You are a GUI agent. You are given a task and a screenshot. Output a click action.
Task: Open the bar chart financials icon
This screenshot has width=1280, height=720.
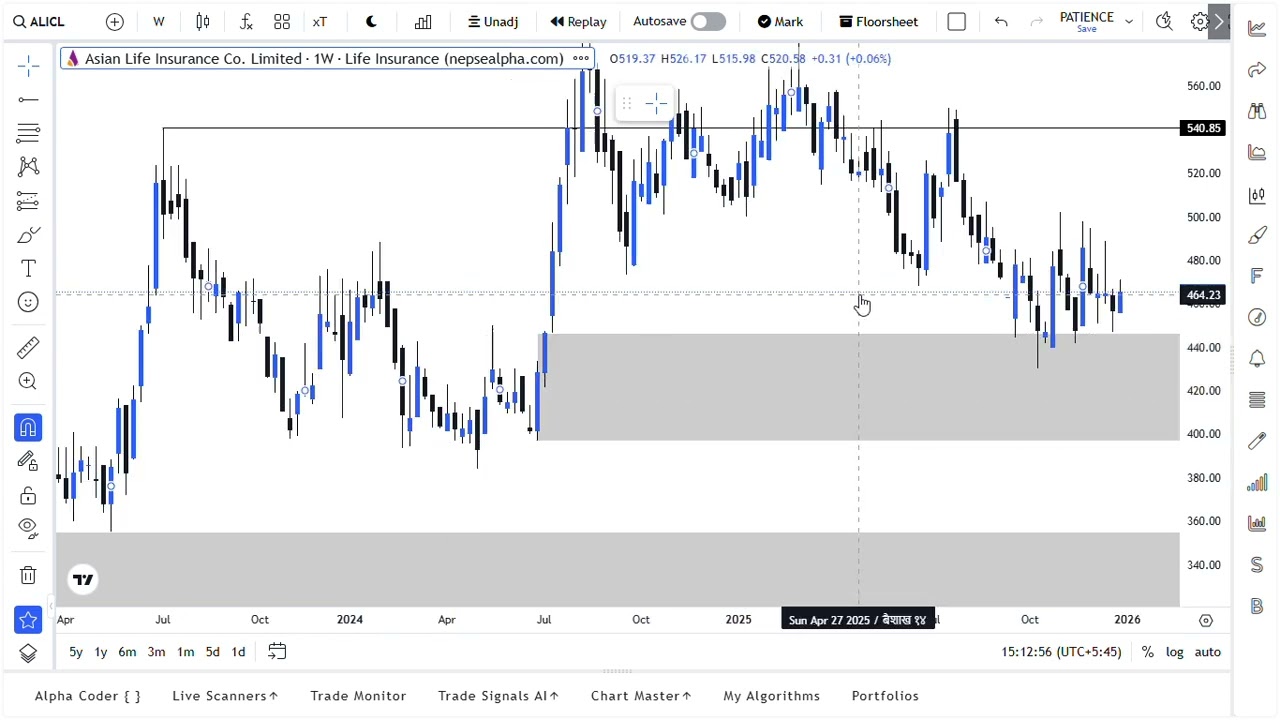(423, 21)
